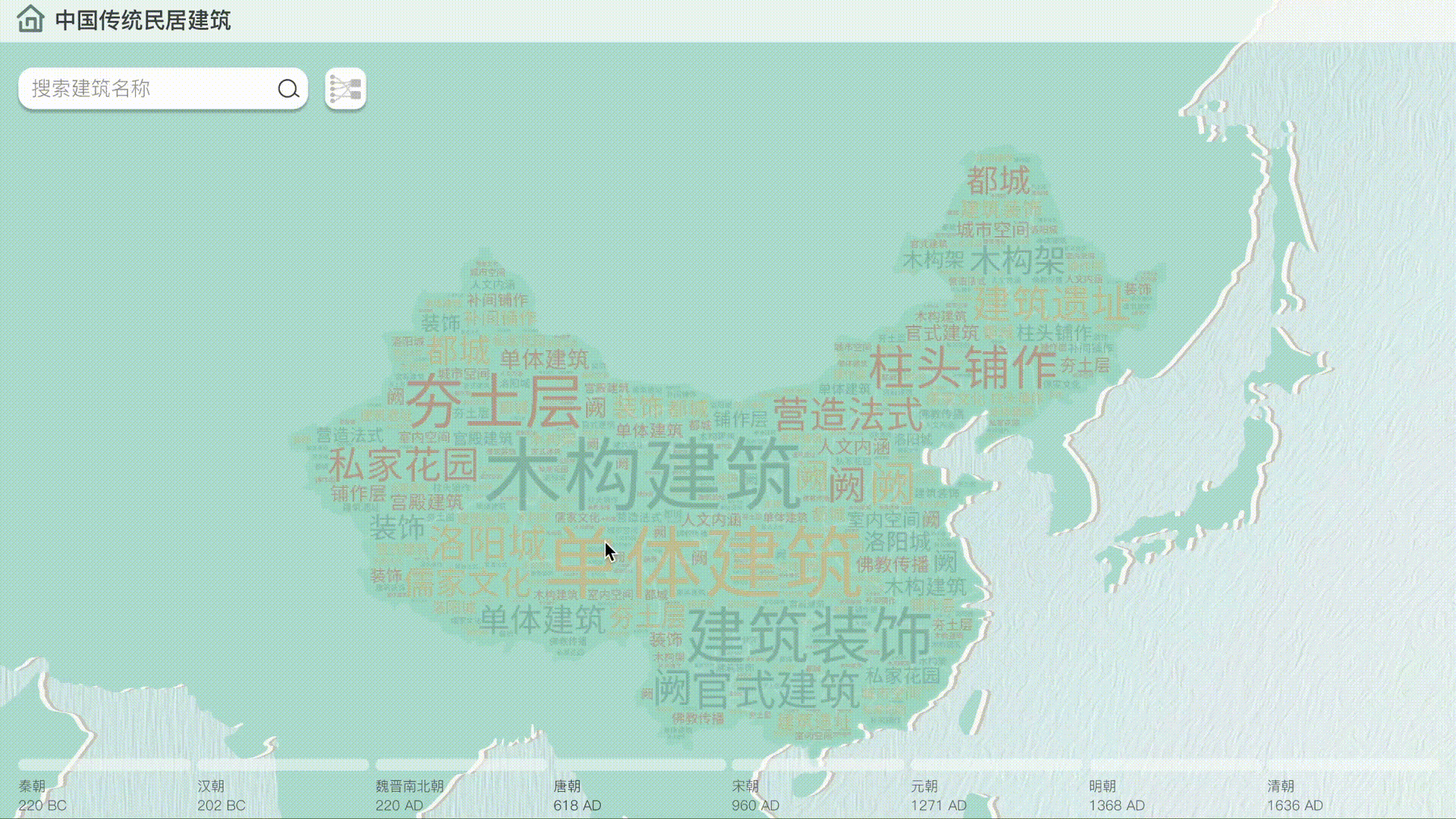Select the Ming dynasty 1368 AD segment
Viewport: 1456px width, 819px height.
pos(1174,764)
